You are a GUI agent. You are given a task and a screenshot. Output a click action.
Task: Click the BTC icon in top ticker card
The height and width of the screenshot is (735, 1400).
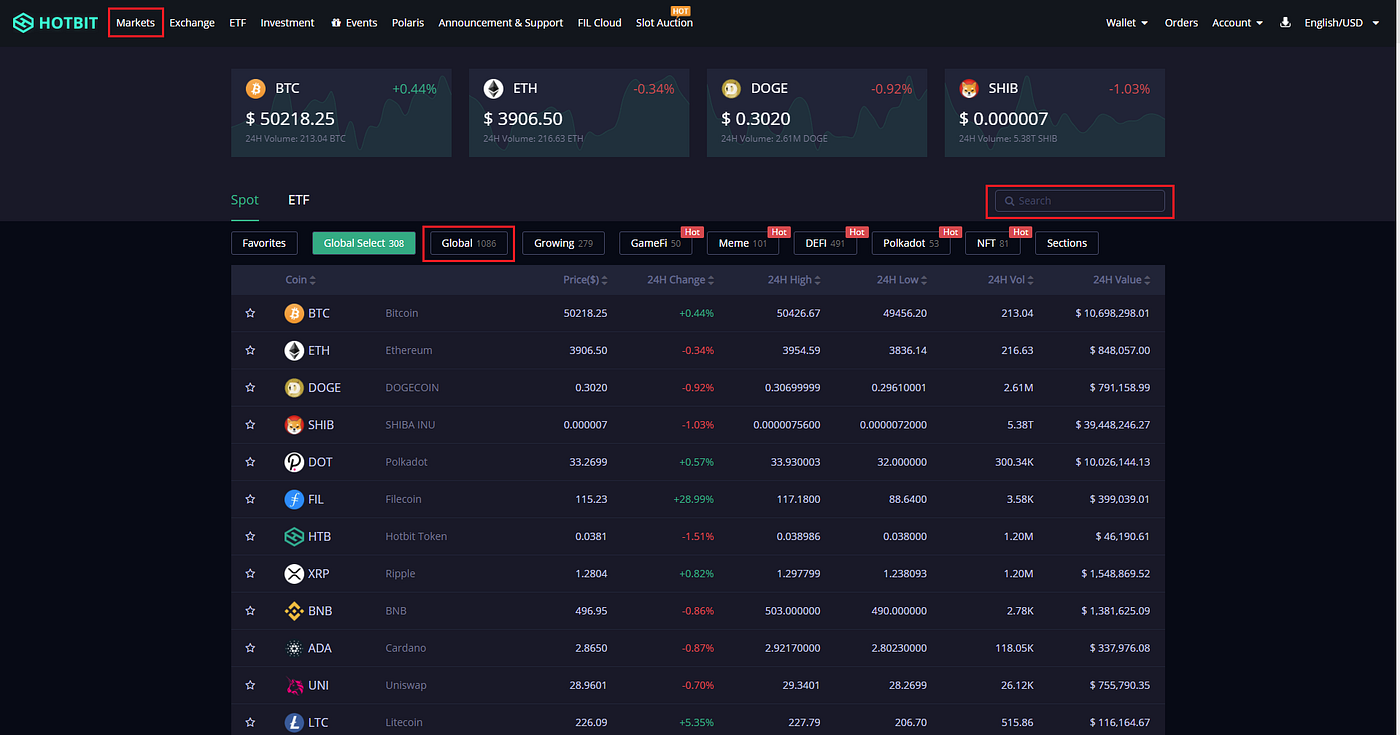coord(256,89)
